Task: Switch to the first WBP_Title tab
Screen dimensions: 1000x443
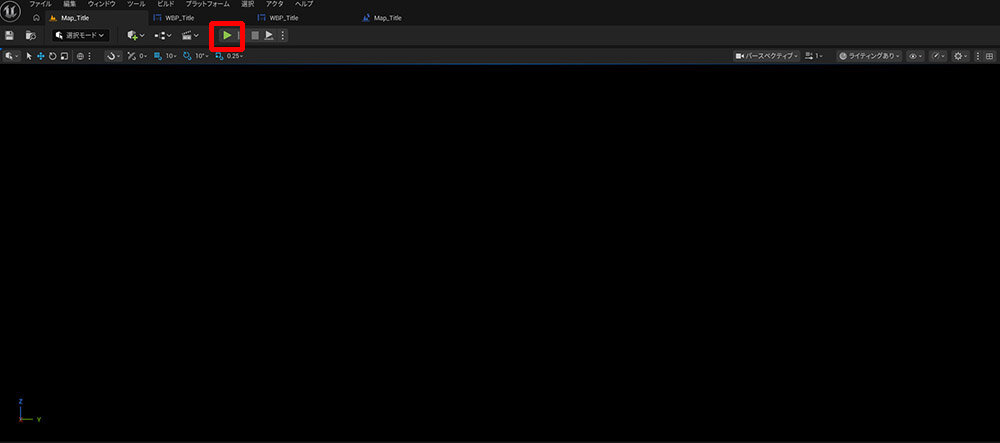Action: [x=179, y=18]
